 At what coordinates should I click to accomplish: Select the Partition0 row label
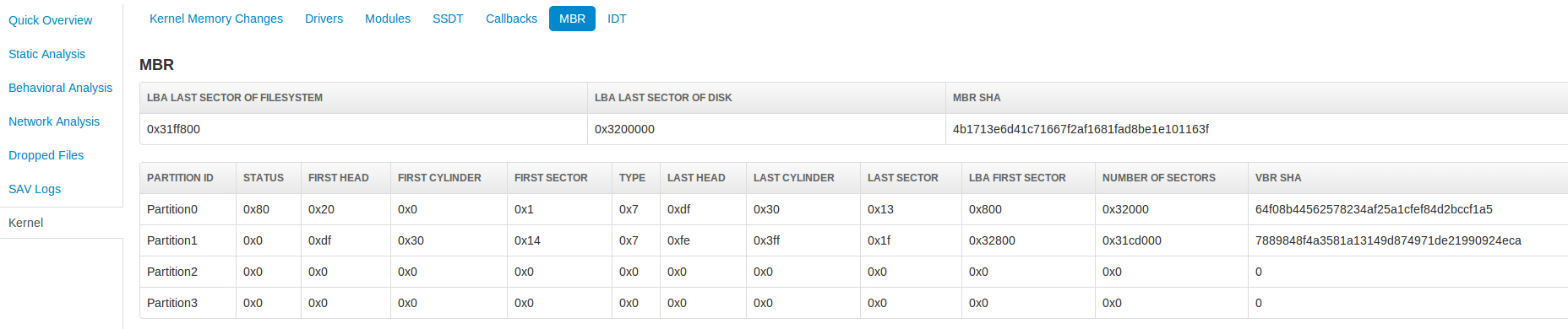pyautogui.click(x=172, y=209)
